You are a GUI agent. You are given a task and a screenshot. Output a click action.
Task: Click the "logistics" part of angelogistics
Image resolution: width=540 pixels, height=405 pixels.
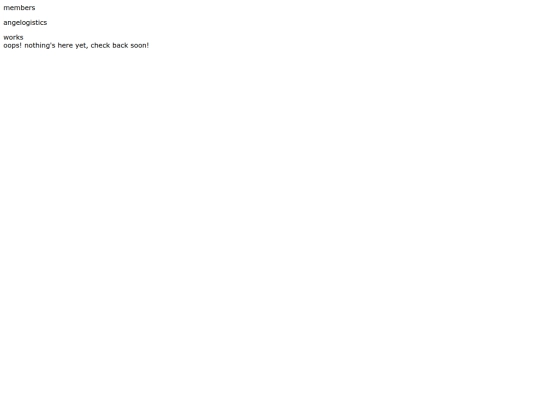pyautogui.click(x=34, y=23)
